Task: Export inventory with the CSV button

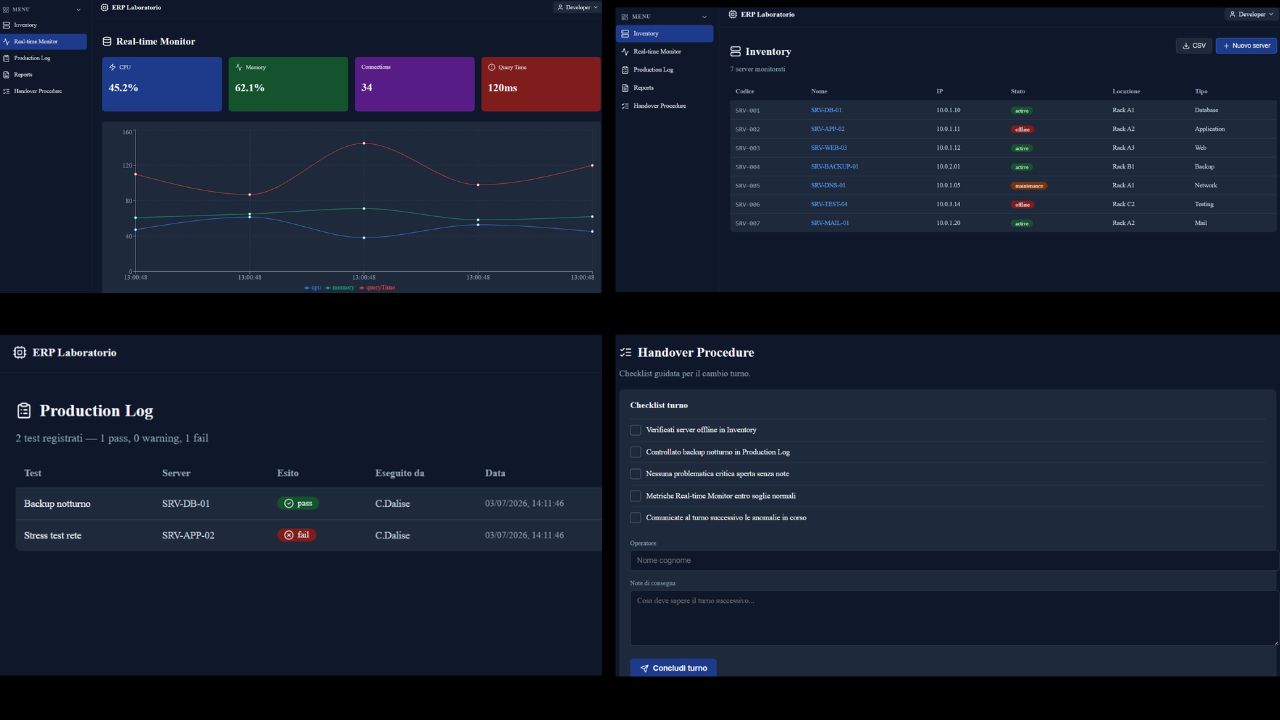Action: [x=1194, y=45]
